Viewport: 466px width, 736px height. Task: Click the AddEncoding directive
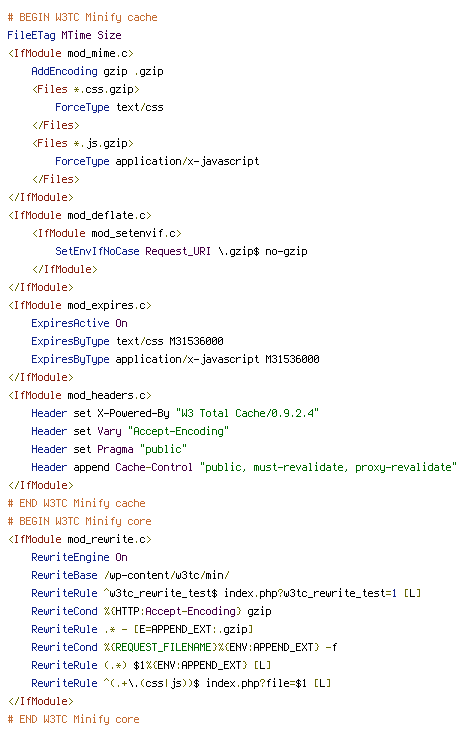pyautogui.click(x=64, y=71)
